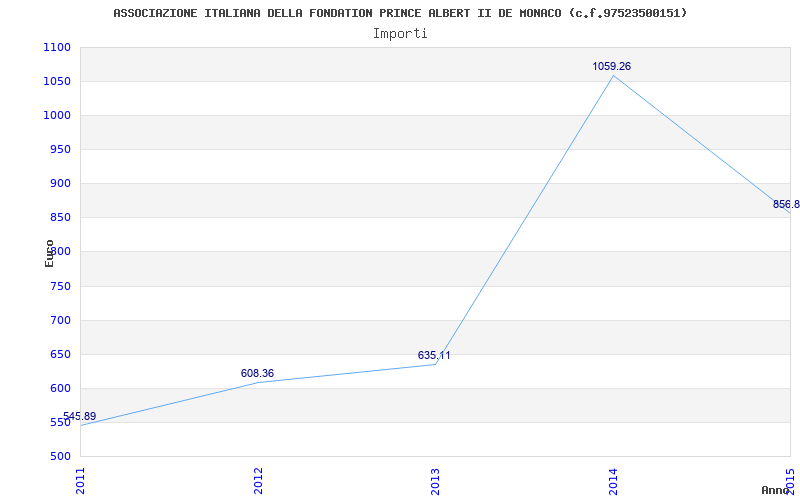Click the 2012 x-axis label
The height and width of the screenshot is (500, 800).
pos(258,481)
